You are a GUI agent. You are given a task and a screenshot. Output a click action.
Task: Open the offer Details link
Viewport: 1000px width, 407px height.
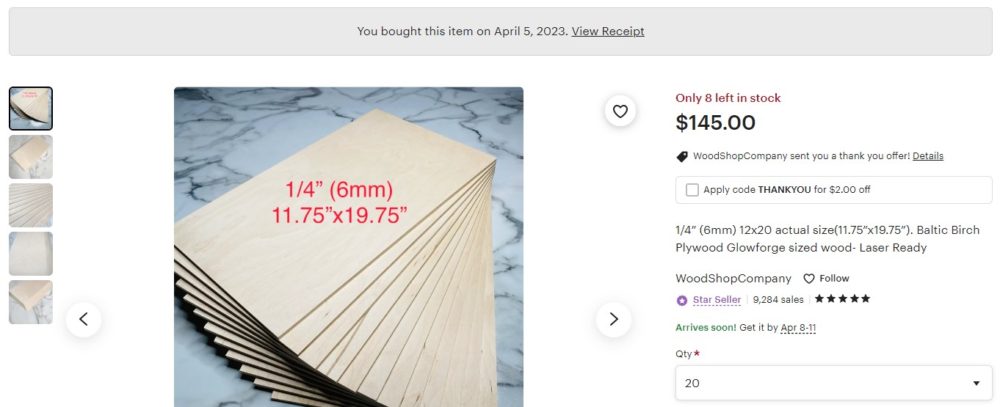coord(927,156)
